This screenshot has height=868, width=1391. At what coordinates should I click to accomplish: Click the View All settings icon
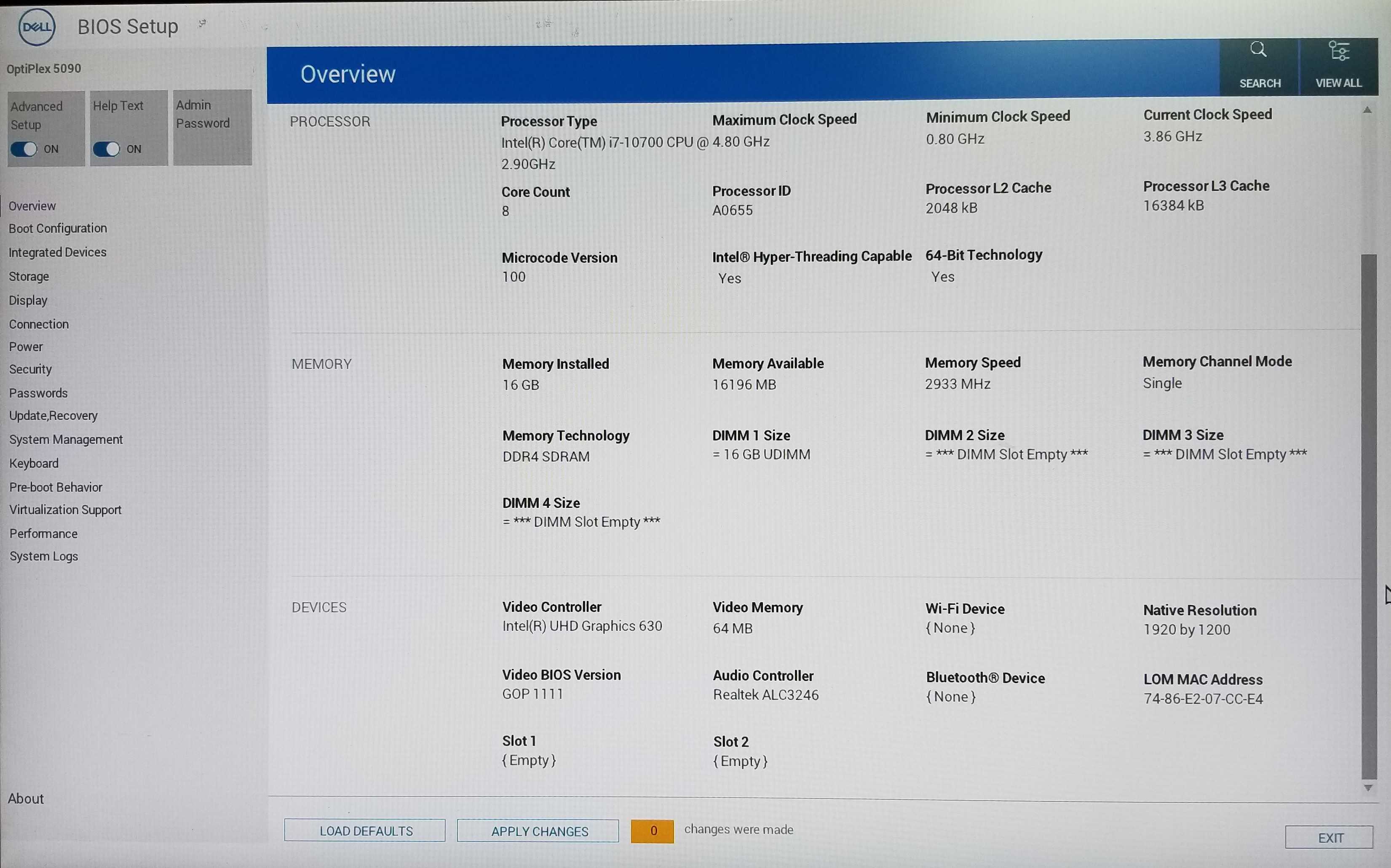[1339, 51]
